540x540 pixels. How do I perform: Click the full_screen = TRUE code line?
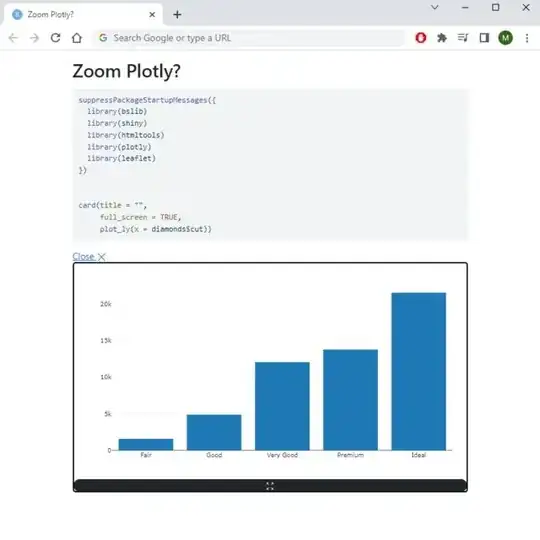(141, 217)
